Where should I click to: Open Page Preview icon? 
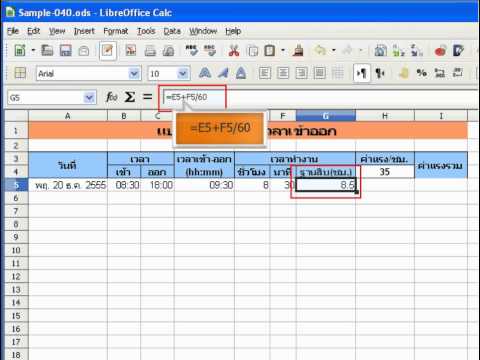pyautogui.click(x=168, y=51)
